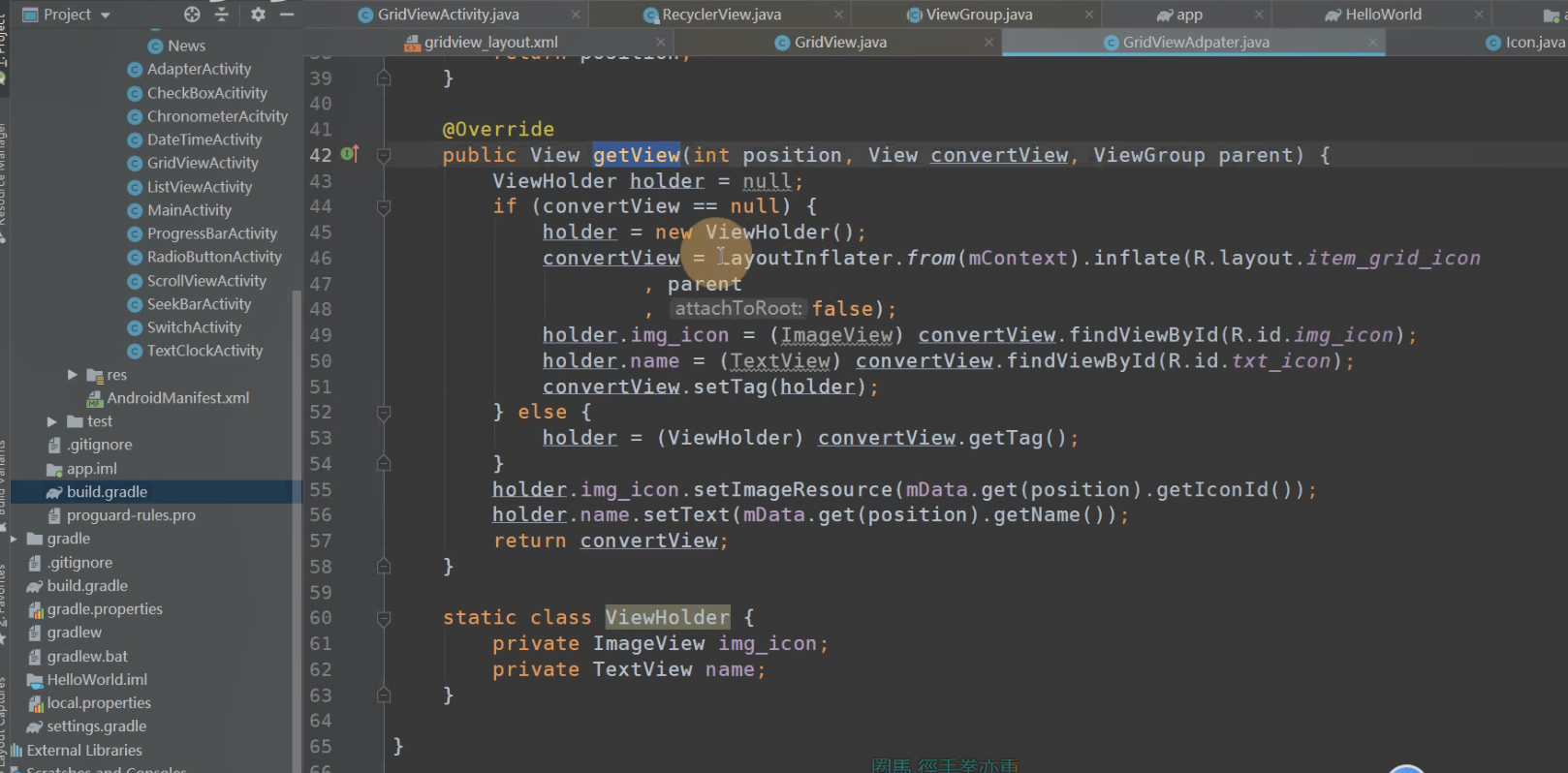This screenshot has width=1568, height=773.
Task: Select ChronometerAcitvity in project tree
Action: [x=207, y=116]
